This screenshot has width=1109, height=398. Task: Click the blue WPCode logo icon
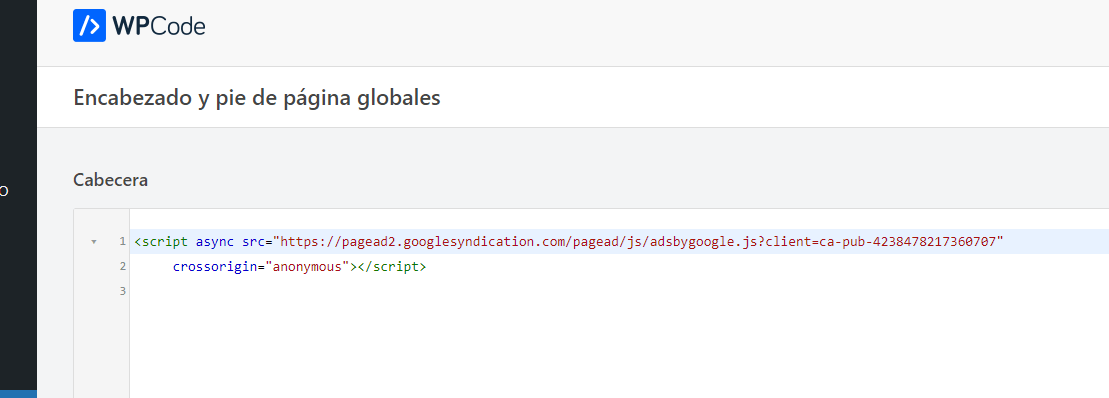[x=89, y=25]
